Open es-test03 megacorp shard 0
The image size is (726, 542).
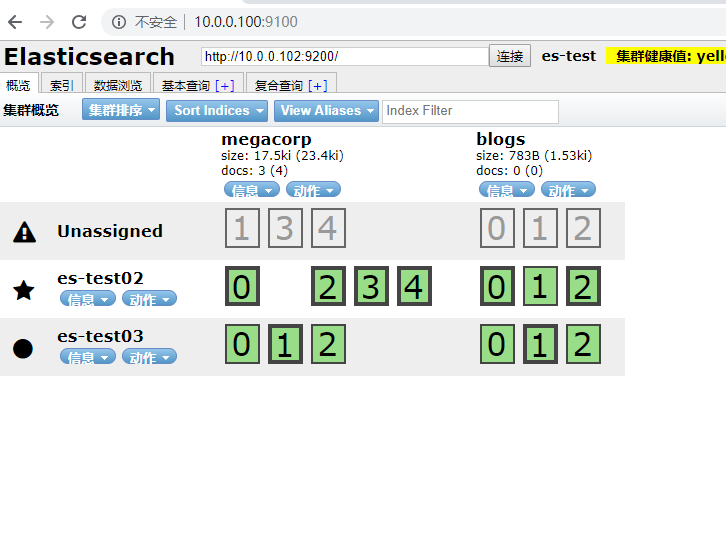[242, 344]
